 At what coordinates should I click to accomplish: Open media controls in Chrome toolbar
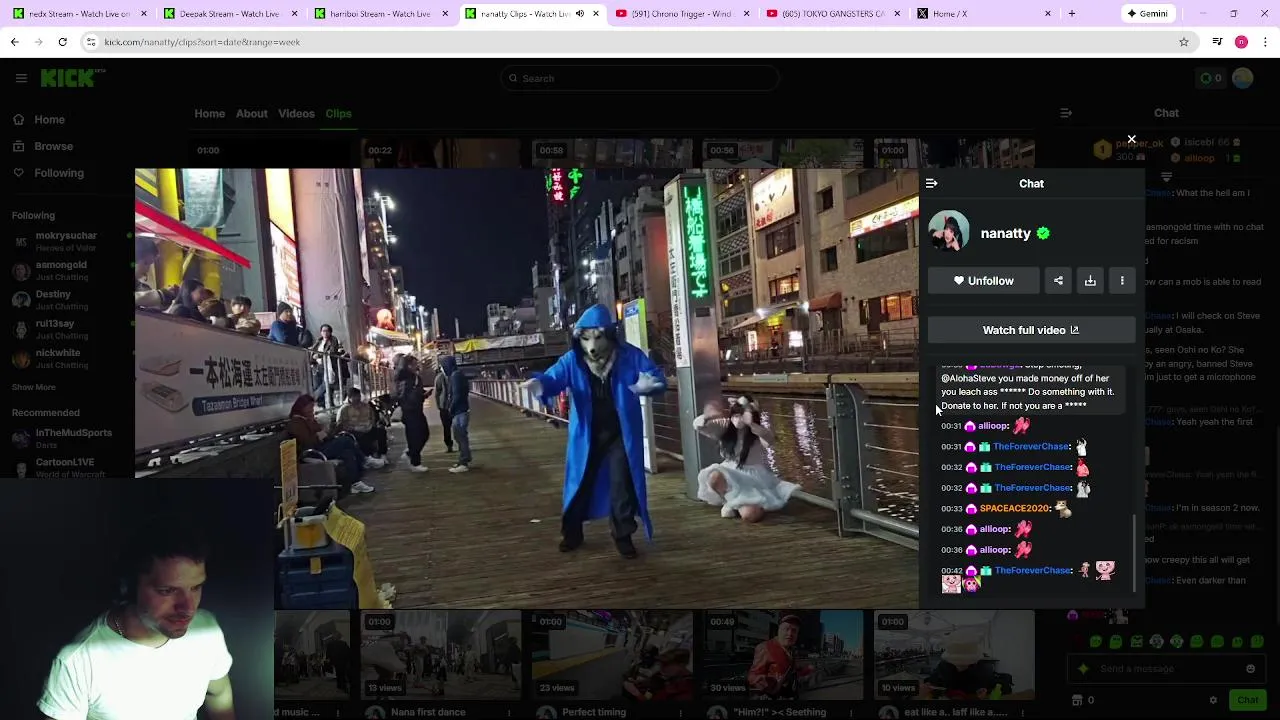tap(1217, 42)
